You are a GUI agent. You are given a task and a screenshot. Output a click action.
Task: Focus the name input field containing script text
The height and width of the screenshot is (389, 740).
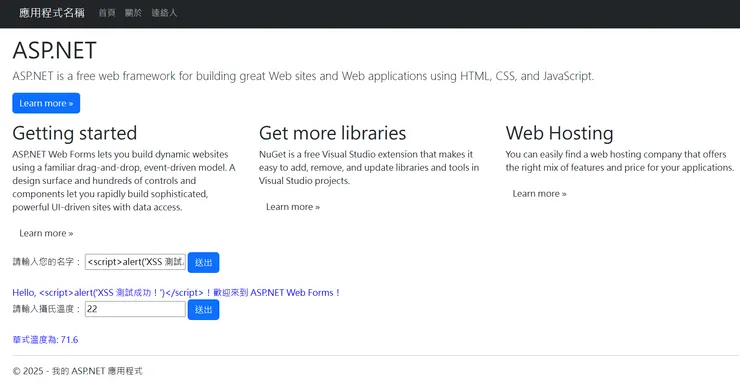pos(135,262)
